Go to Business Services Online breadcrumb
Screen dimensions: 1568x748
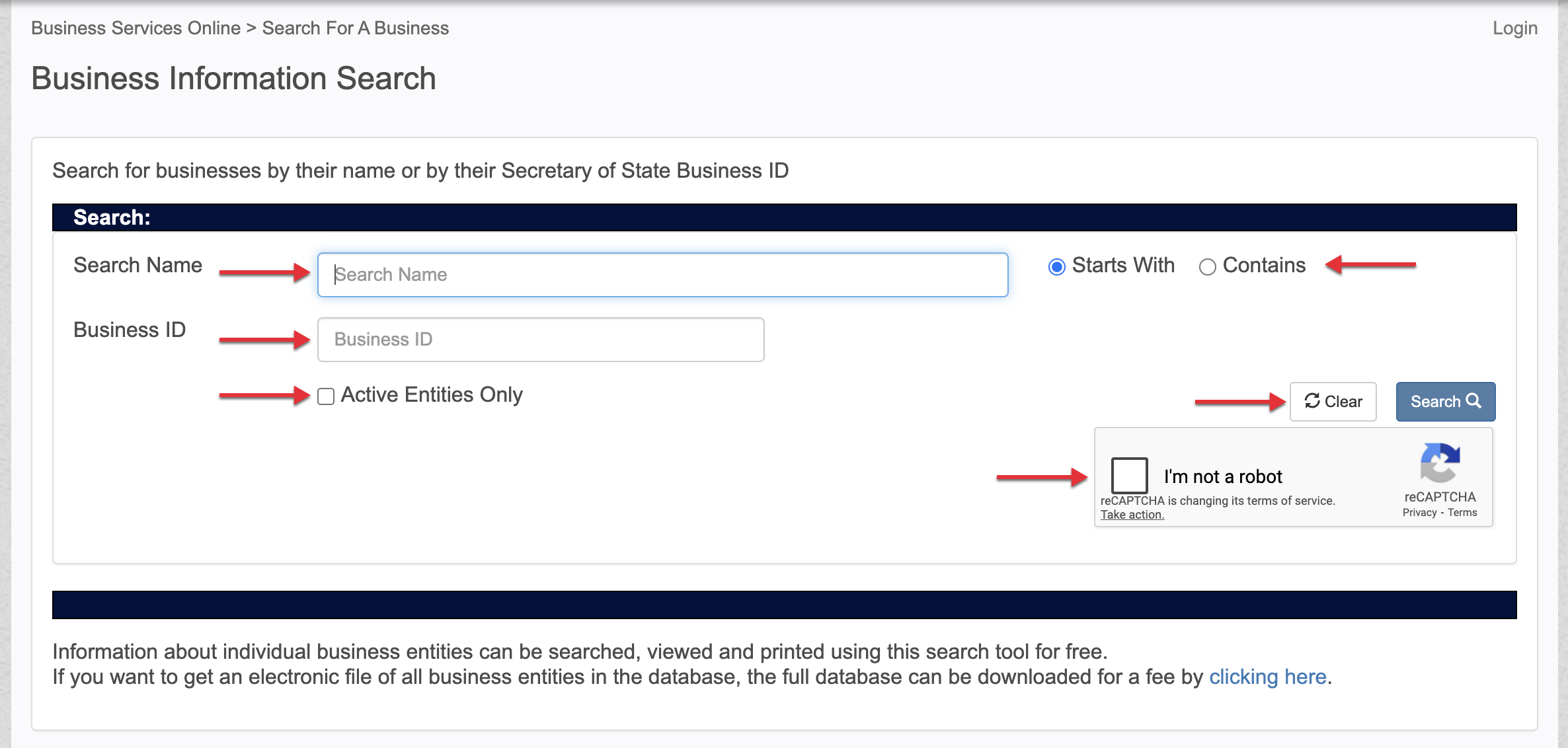136,28
